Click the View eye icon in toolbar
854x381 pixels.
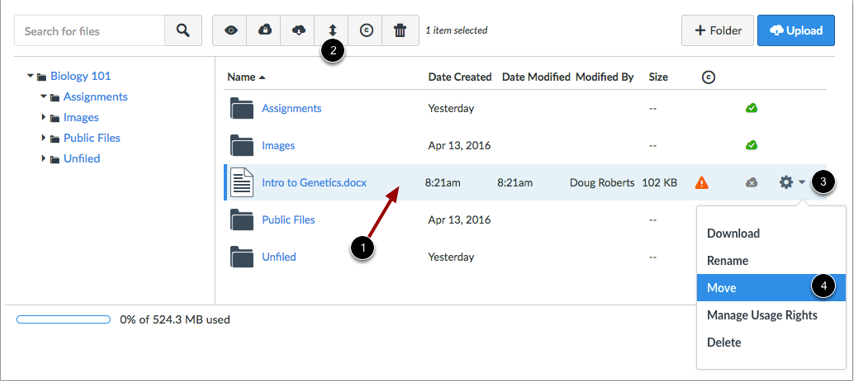point(231,30)
